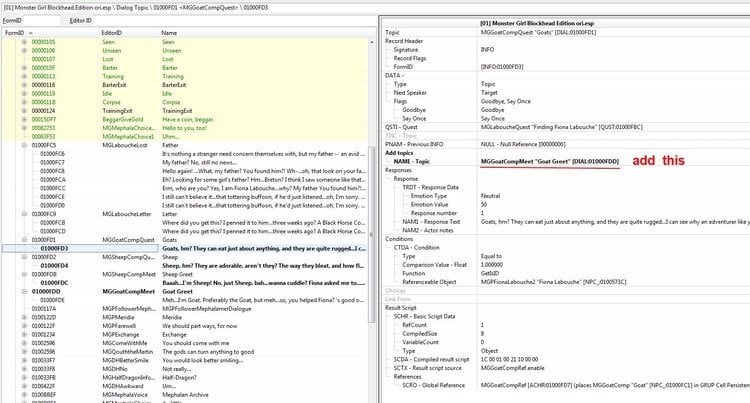Click the left list scroll-up arrow
This screenshot has height=403, width=750.
coord(372,42)
